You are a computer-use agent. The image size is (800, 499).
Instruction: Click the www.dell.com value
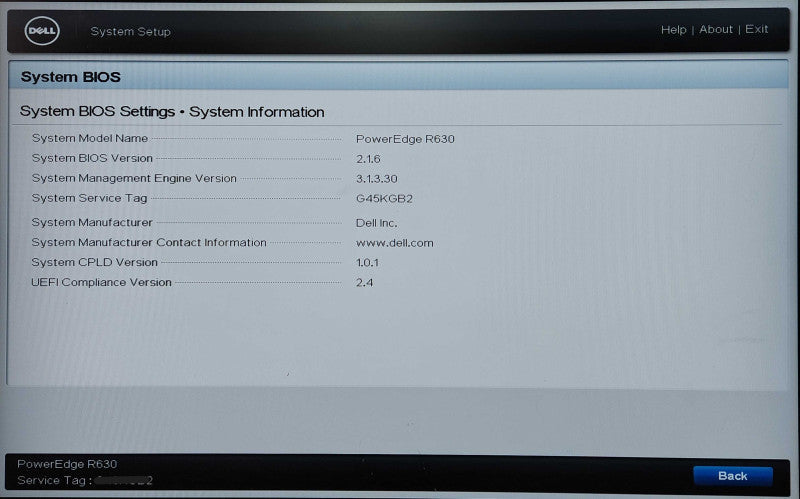point(395,243)
